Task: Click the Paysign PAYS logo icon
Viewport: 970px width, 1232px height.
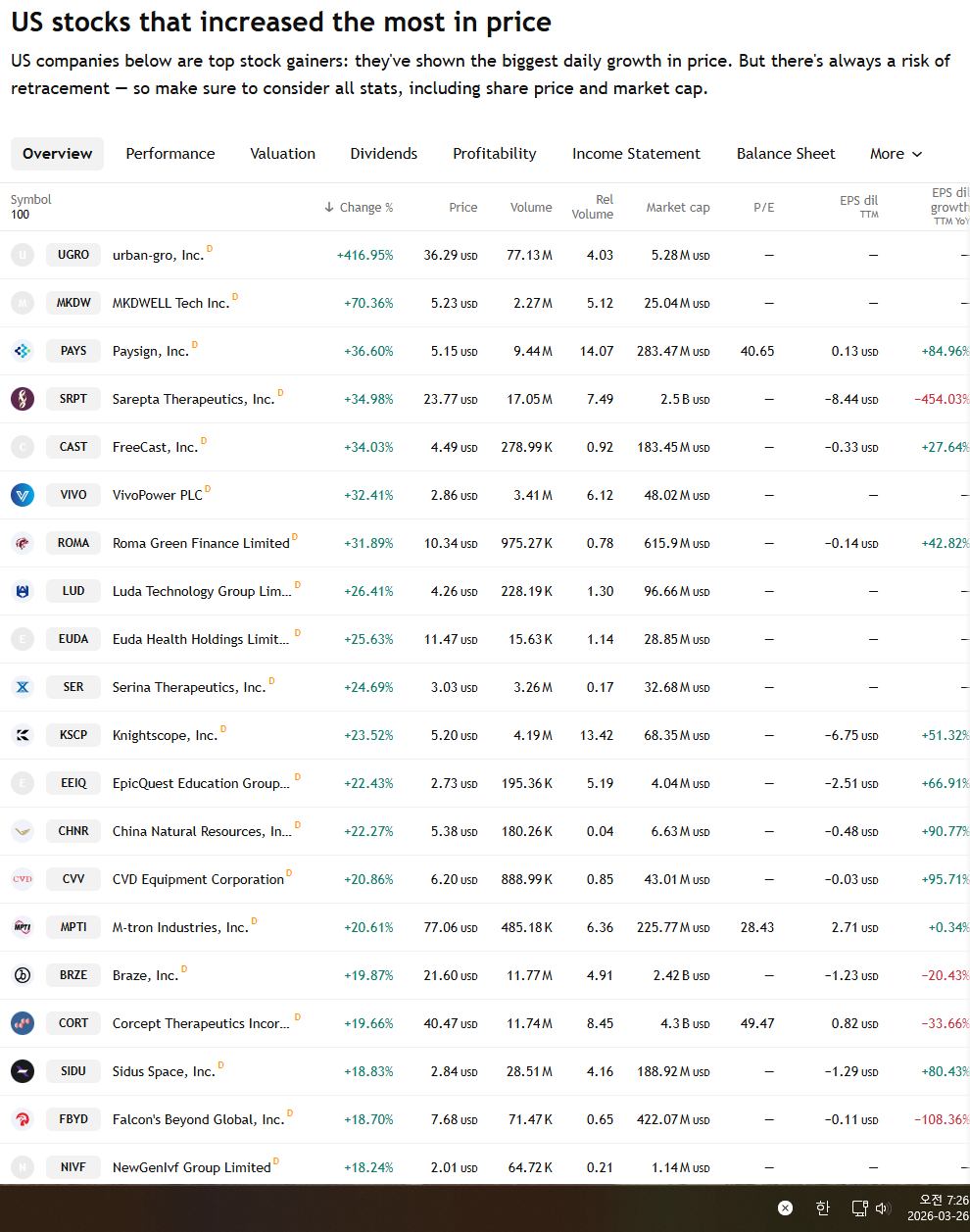Action: click(23, 351)
